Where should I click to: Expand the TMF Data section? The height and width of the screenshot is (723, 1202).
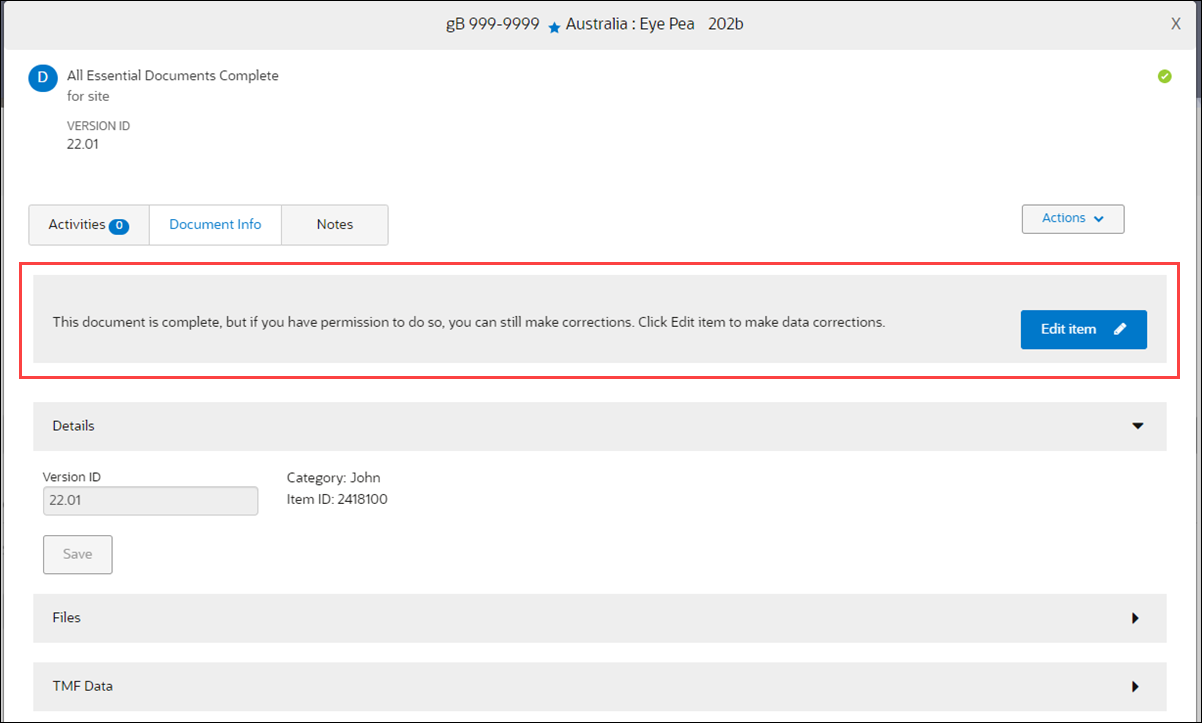(1136, 687)
